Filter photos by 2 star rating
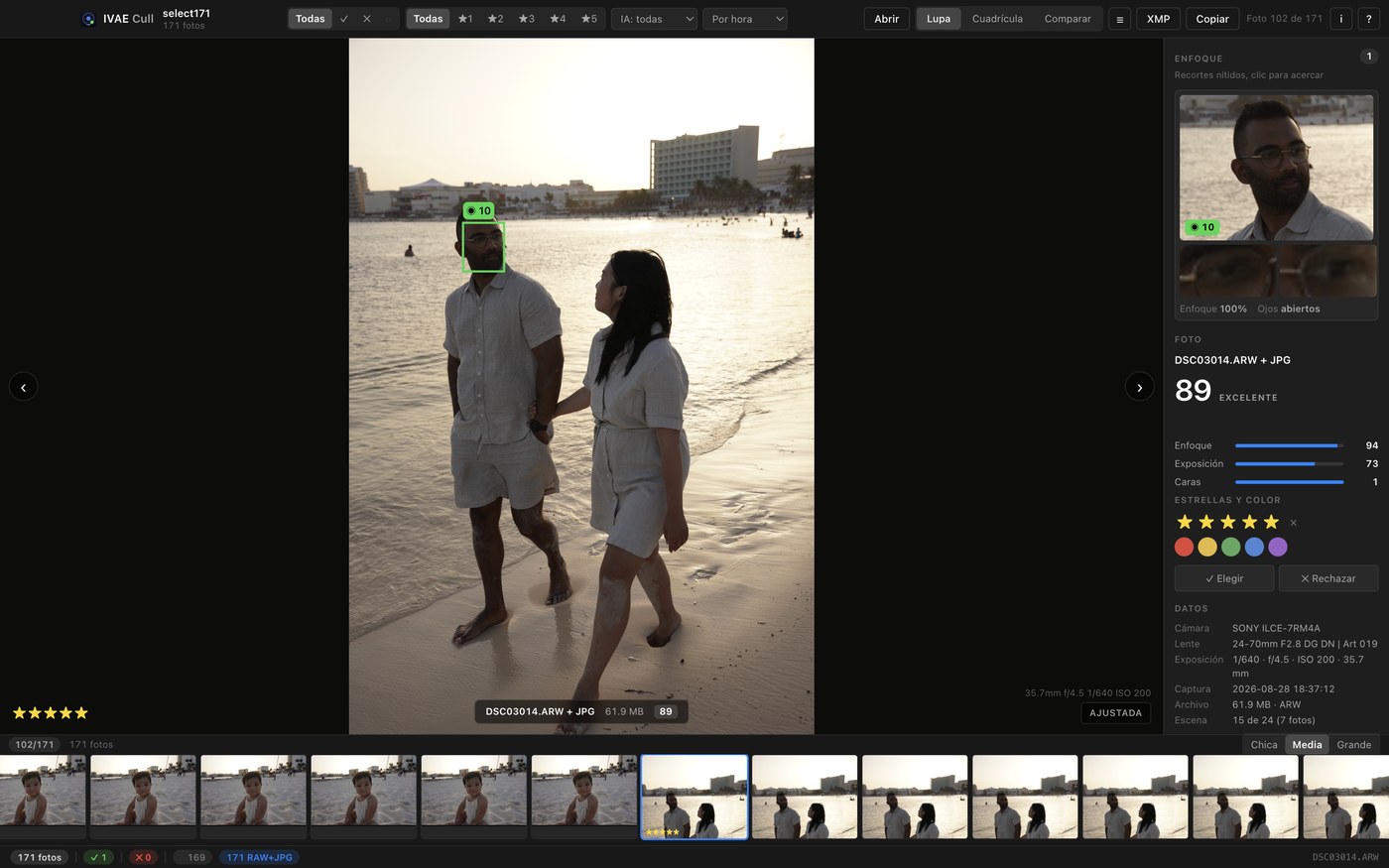 [x=495, y=19]
